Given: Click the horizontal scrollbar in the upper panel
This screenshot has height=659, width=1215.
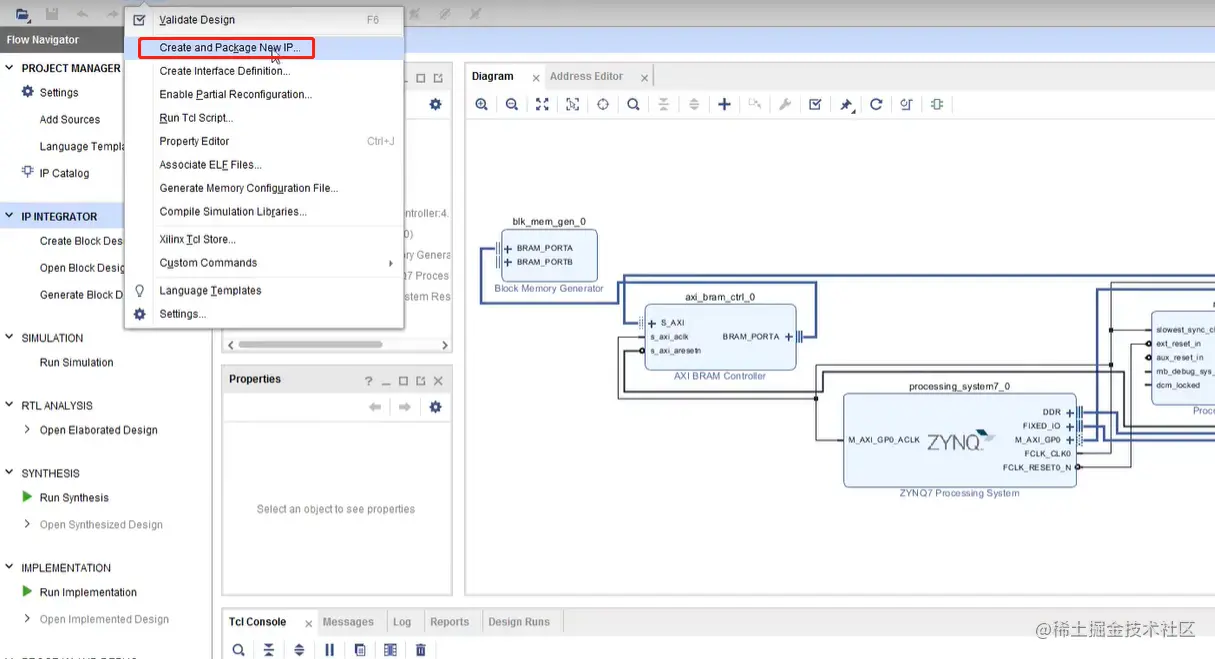Looking at the screenshot, I should tap(310, 345).
